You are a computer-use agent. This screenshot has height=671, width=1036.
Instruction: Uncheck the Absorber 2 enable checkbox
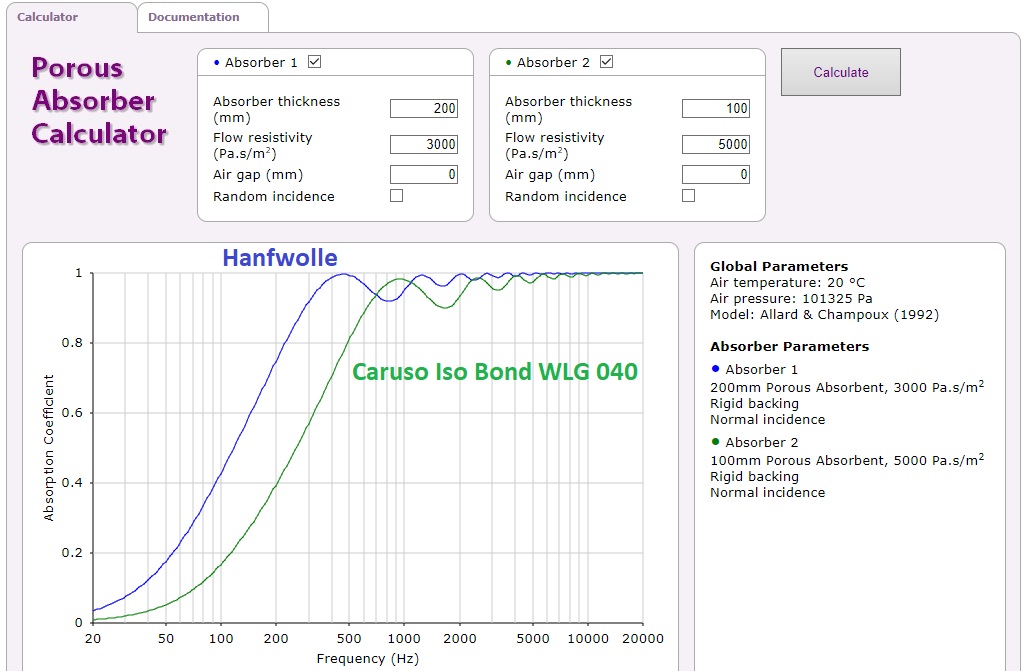(x=607, y=61)
